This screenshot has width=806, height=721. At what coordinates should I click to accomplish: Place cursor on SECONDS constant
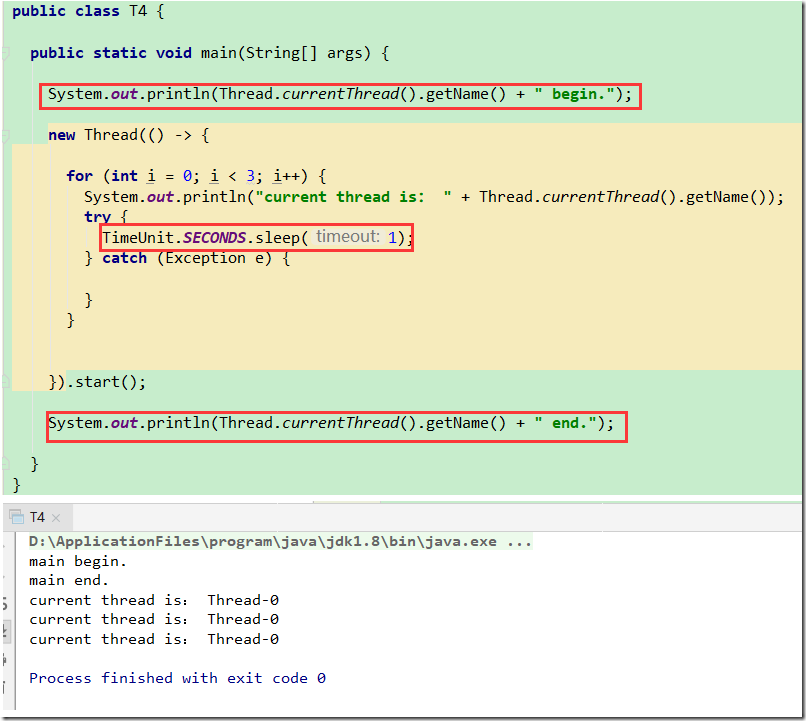[214, 238]
